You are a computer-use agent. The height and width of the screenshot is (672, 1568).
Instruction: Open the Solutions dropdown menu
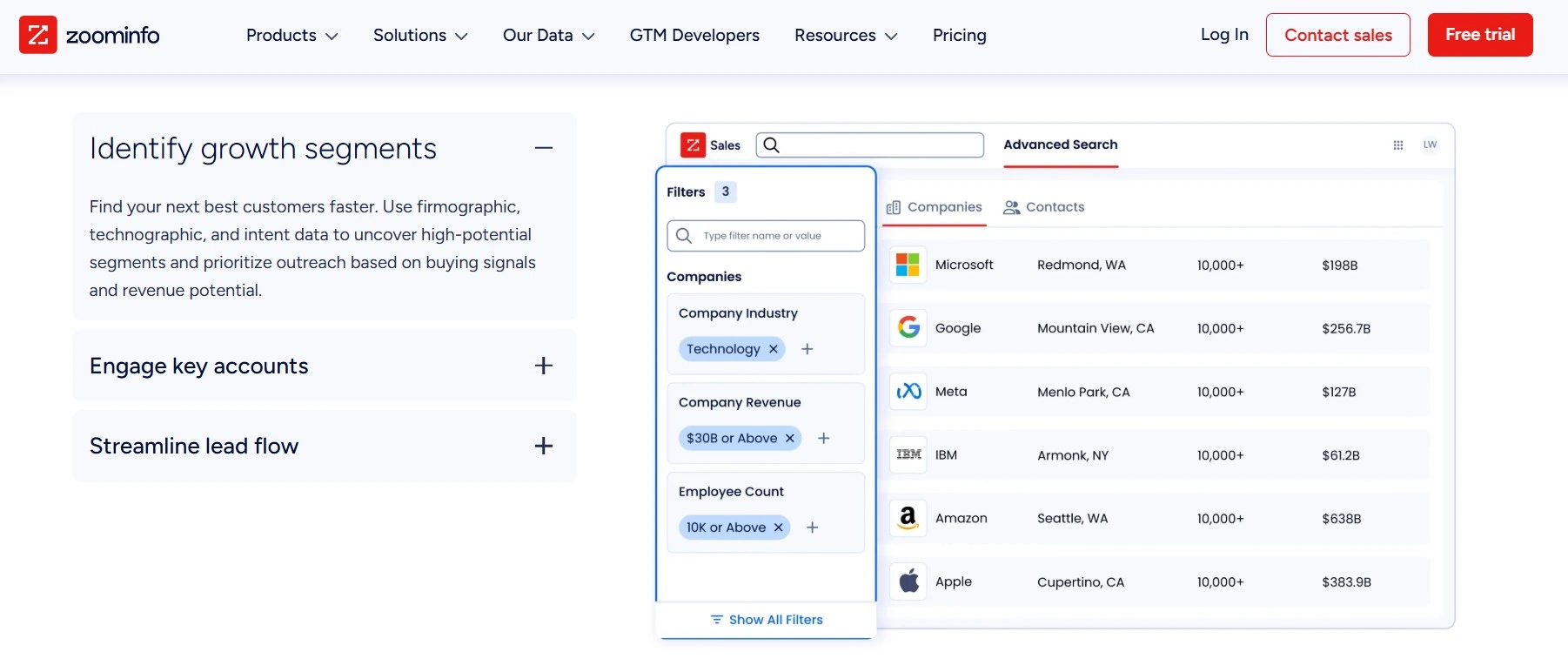tap(420, 36)
